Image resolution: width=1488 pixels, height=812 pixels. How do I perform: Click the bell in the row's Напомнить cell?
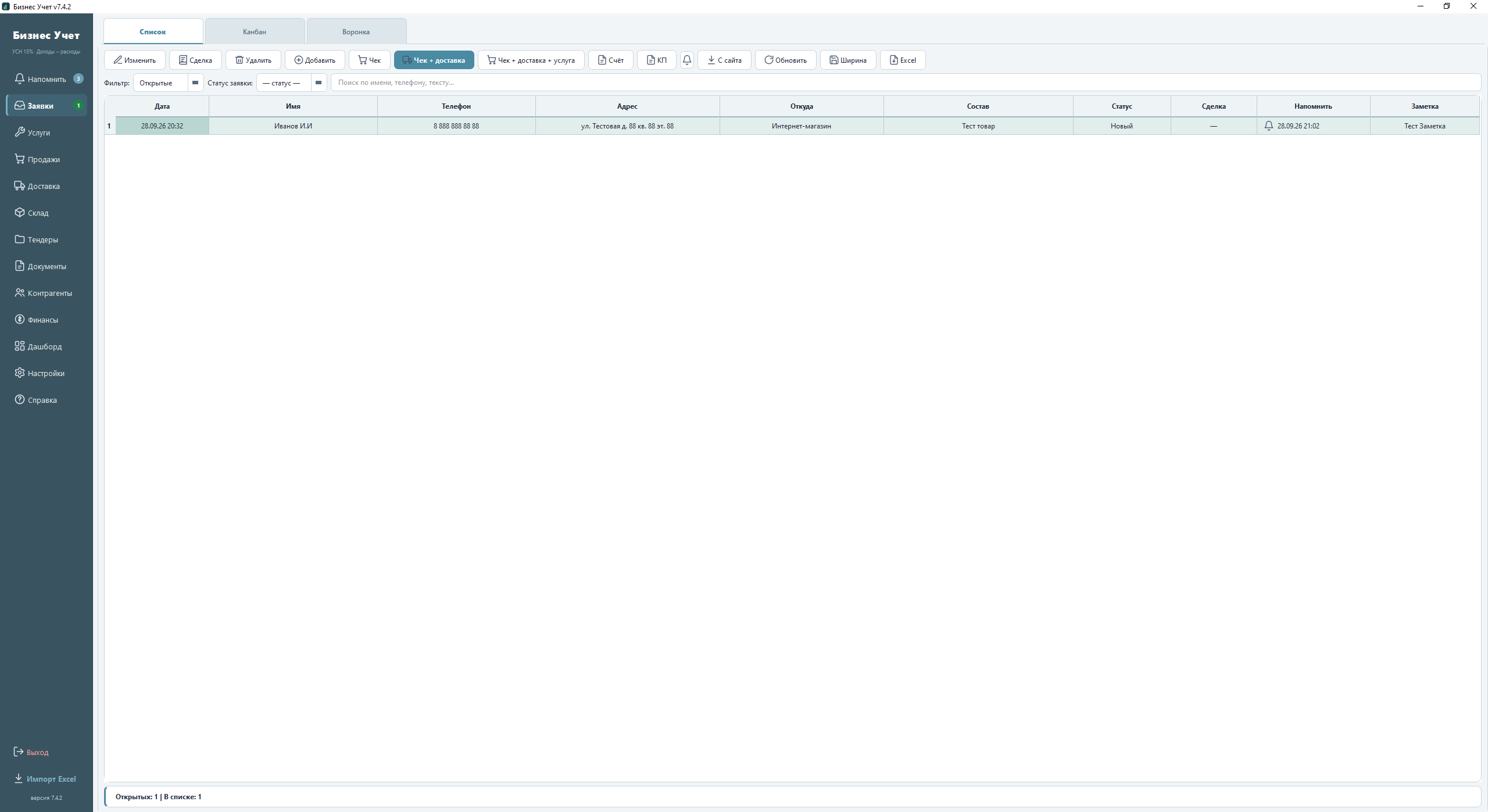[x=1269, y=126]
